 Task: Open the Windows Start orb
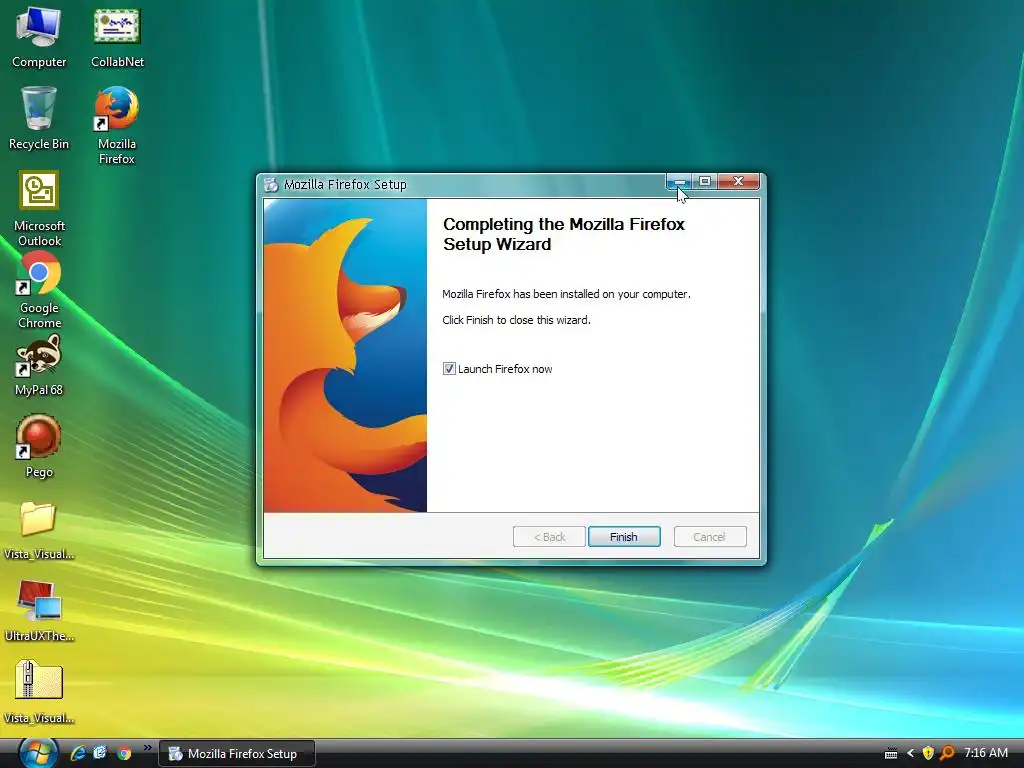click(x=38, y=753)
